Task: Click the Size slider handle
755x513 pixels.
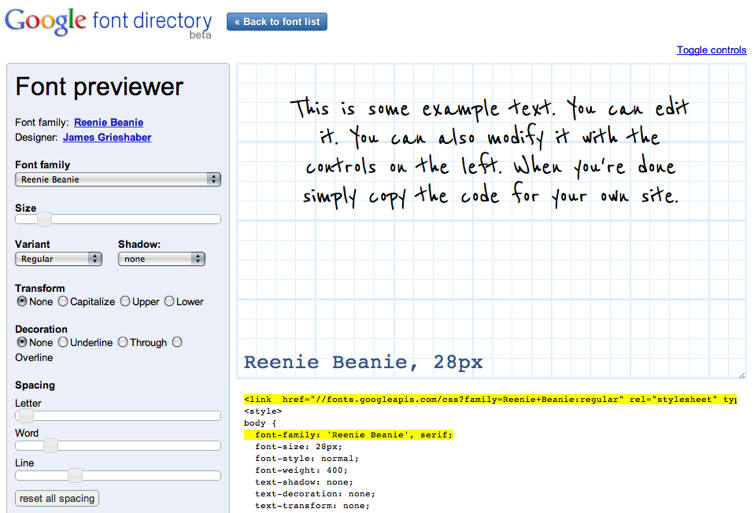Action: (44, 219)
